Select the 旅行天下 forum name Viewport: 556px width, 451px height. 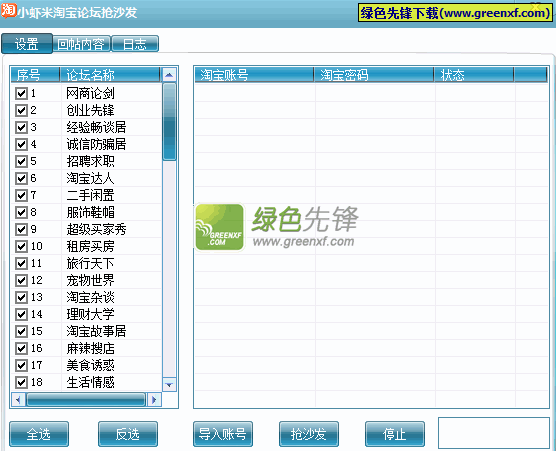[90, 264]
